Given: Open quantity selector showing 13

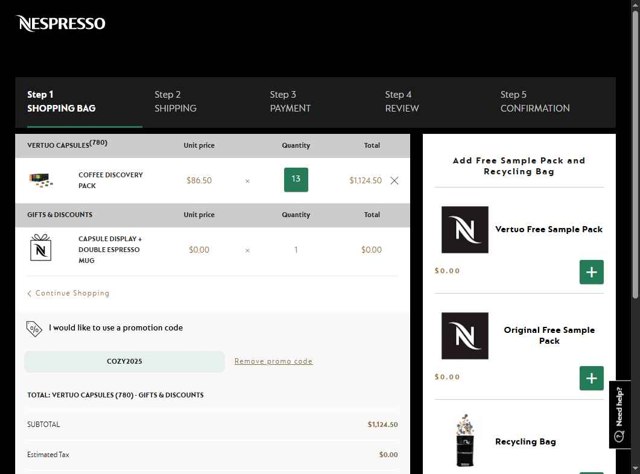Looking at the screenshot, I should coord(296,179).
